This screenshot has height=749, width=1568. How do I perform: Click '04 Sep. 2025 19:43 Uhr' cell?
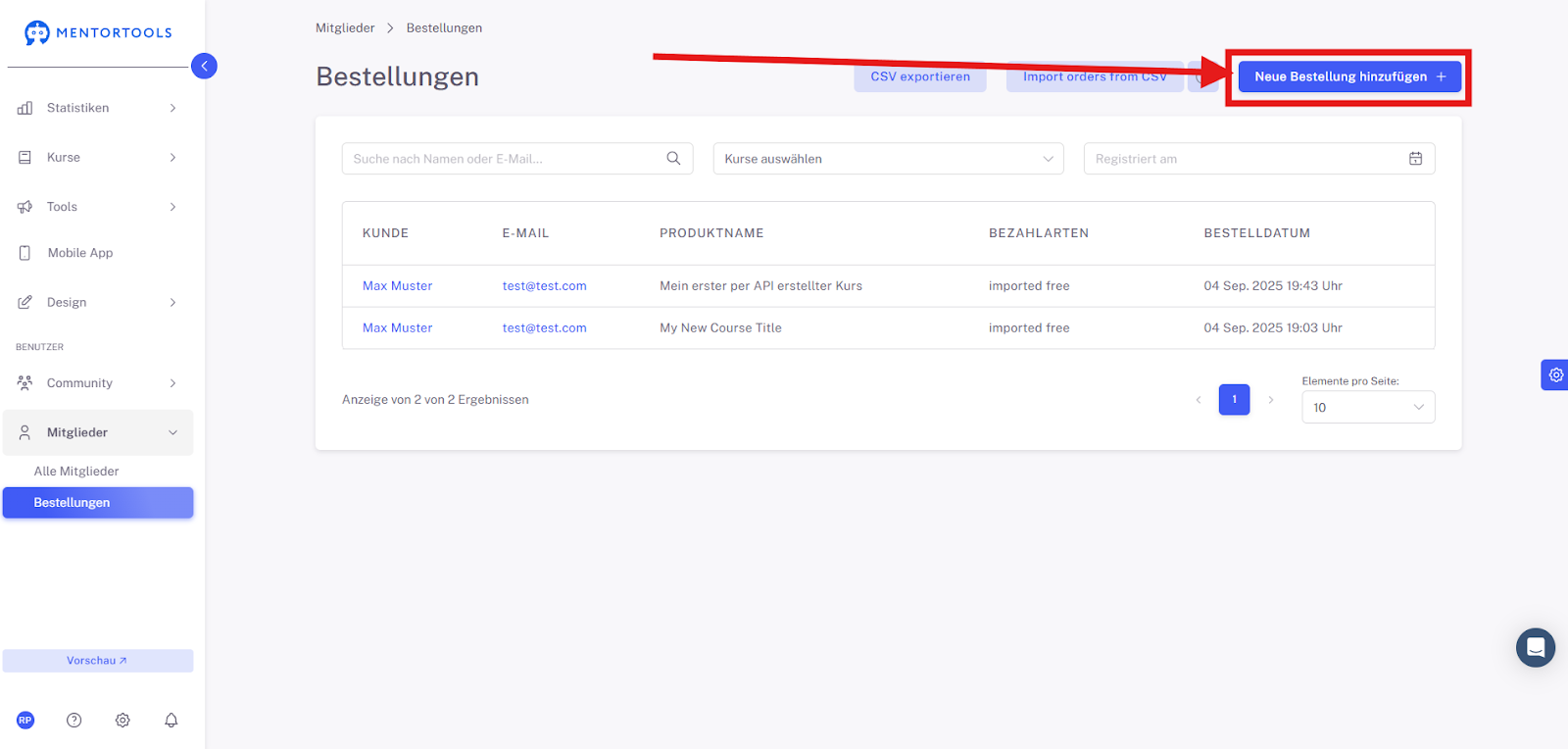1273,285
